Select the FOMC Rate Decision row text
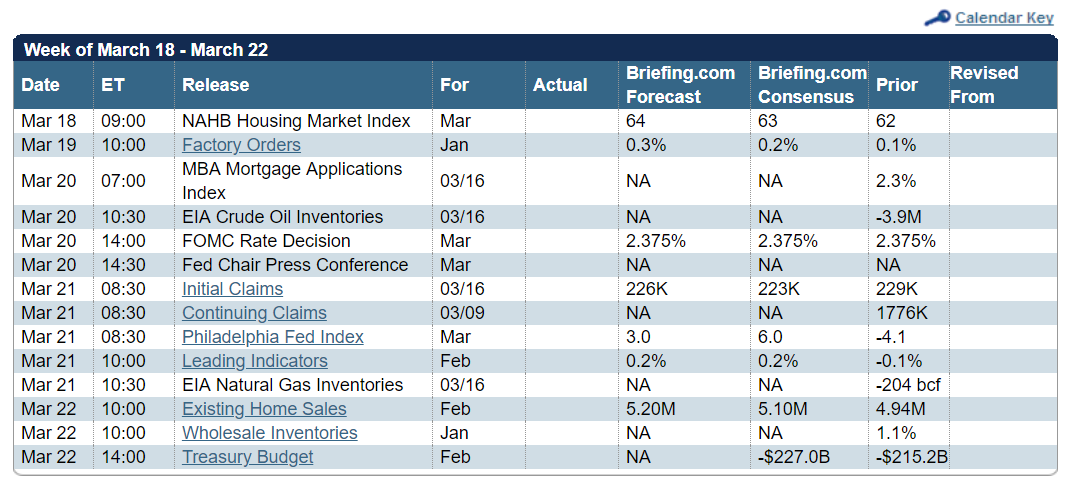The image size is (1074, 494). 266,241
